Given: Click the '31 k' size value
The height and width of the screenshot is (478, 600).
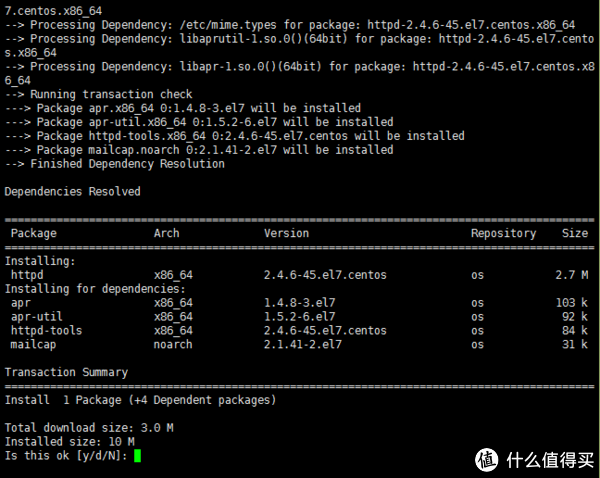Looking at the screenshot, I should tap(575, 344).
